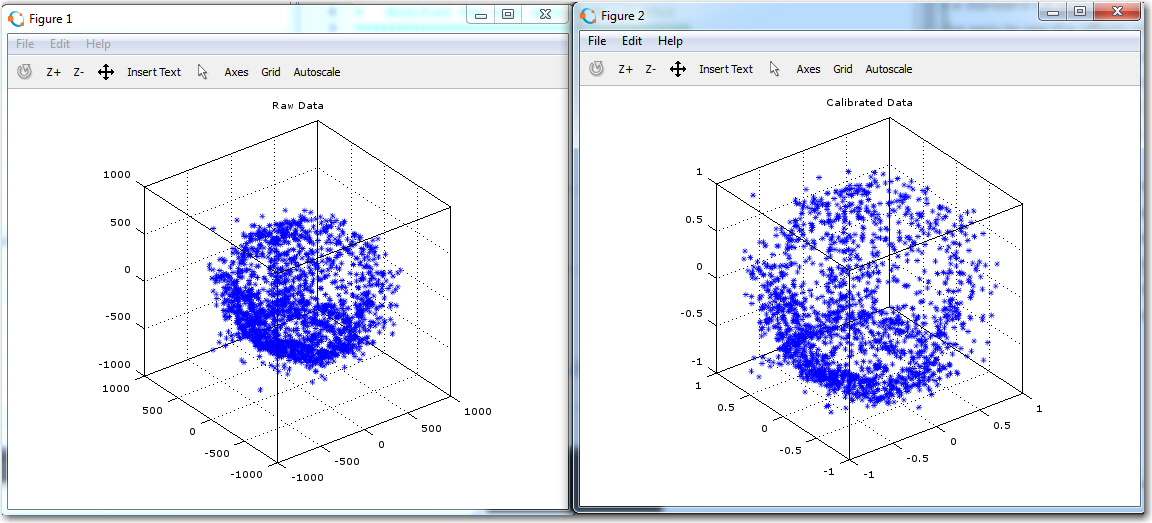The image size is (1152, 523).
Task: Choose the pointer cursor tool in Figure 1
Action: [203, 72]
